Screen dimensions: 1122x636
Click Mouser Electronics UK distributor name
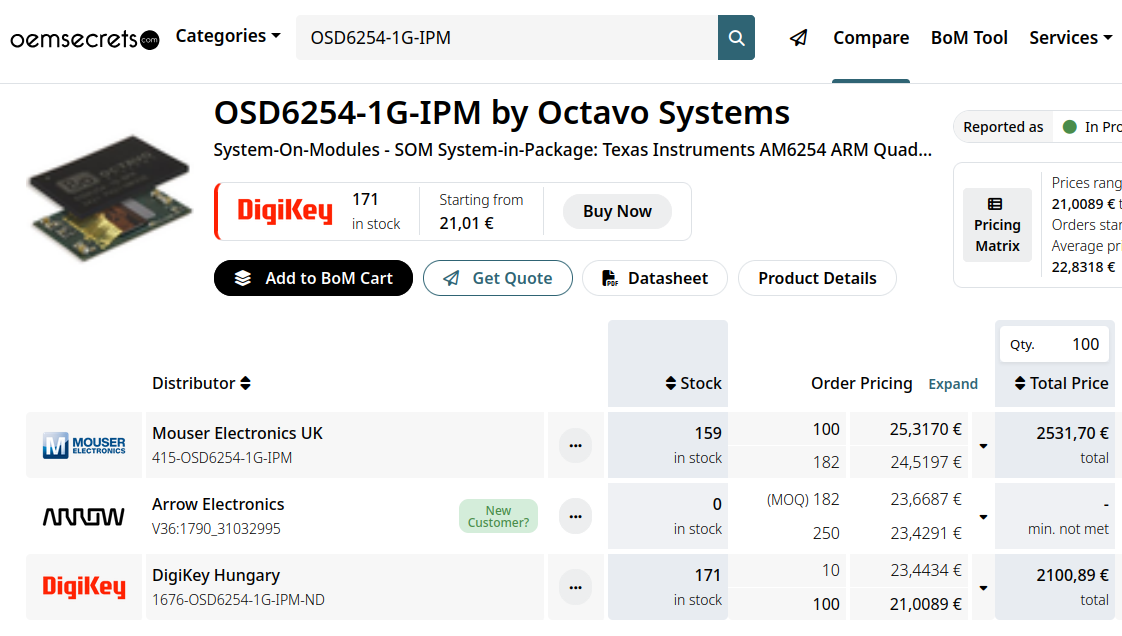237,434
